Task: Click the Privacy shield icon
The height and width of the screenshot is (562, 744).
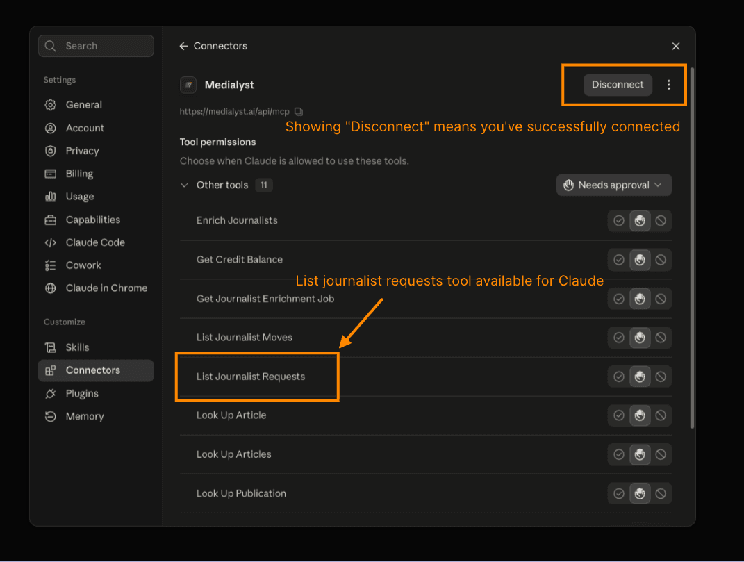Action: coord(50,150)
